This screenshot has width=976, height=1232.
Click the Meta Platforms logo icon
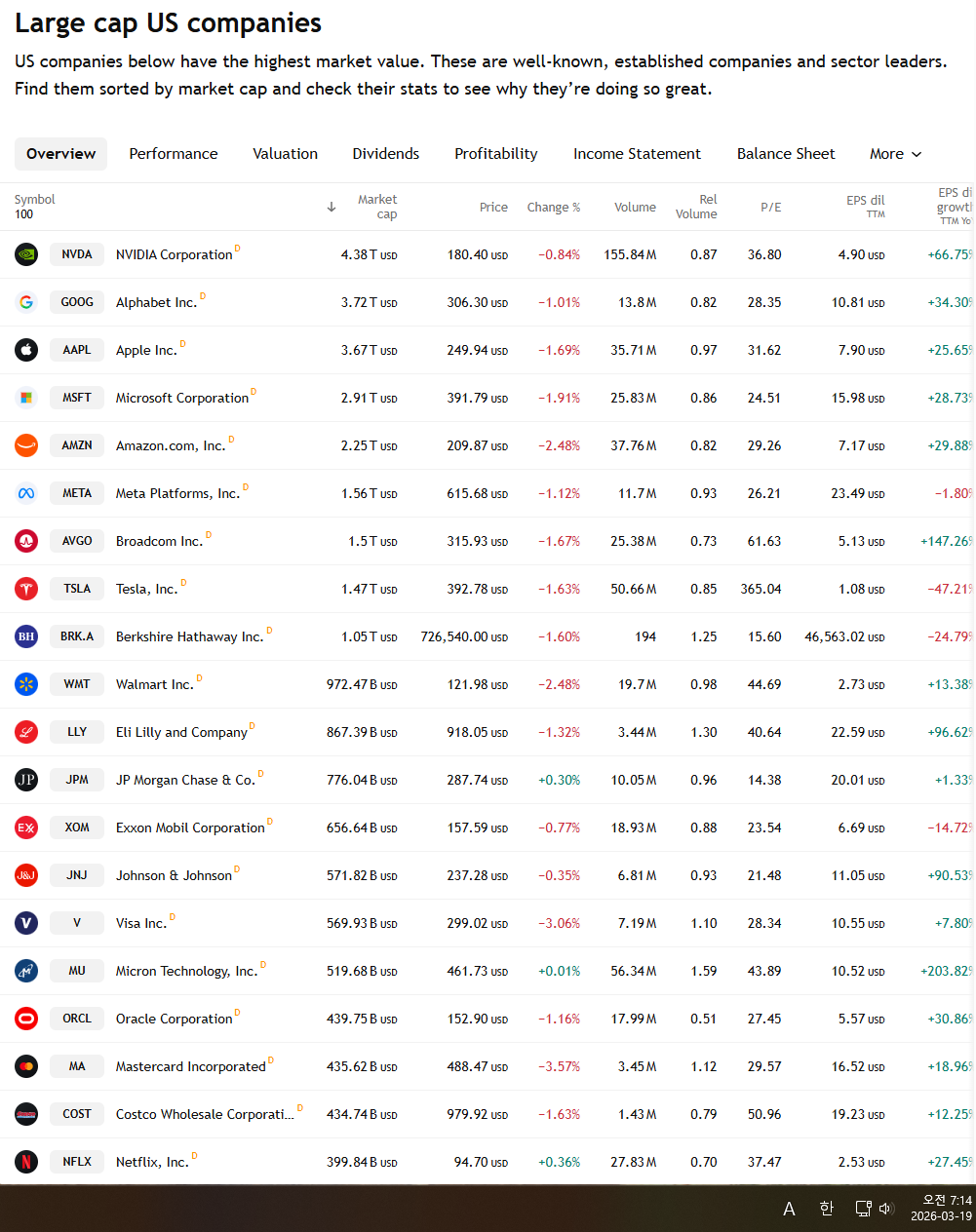coord(26,493)
